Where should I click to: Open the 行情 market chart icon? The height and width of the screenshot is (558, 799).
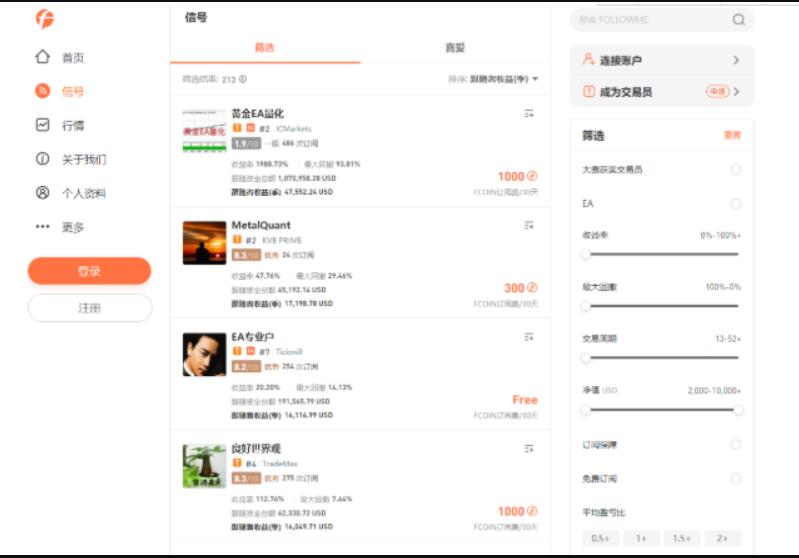tap(43, 125)
